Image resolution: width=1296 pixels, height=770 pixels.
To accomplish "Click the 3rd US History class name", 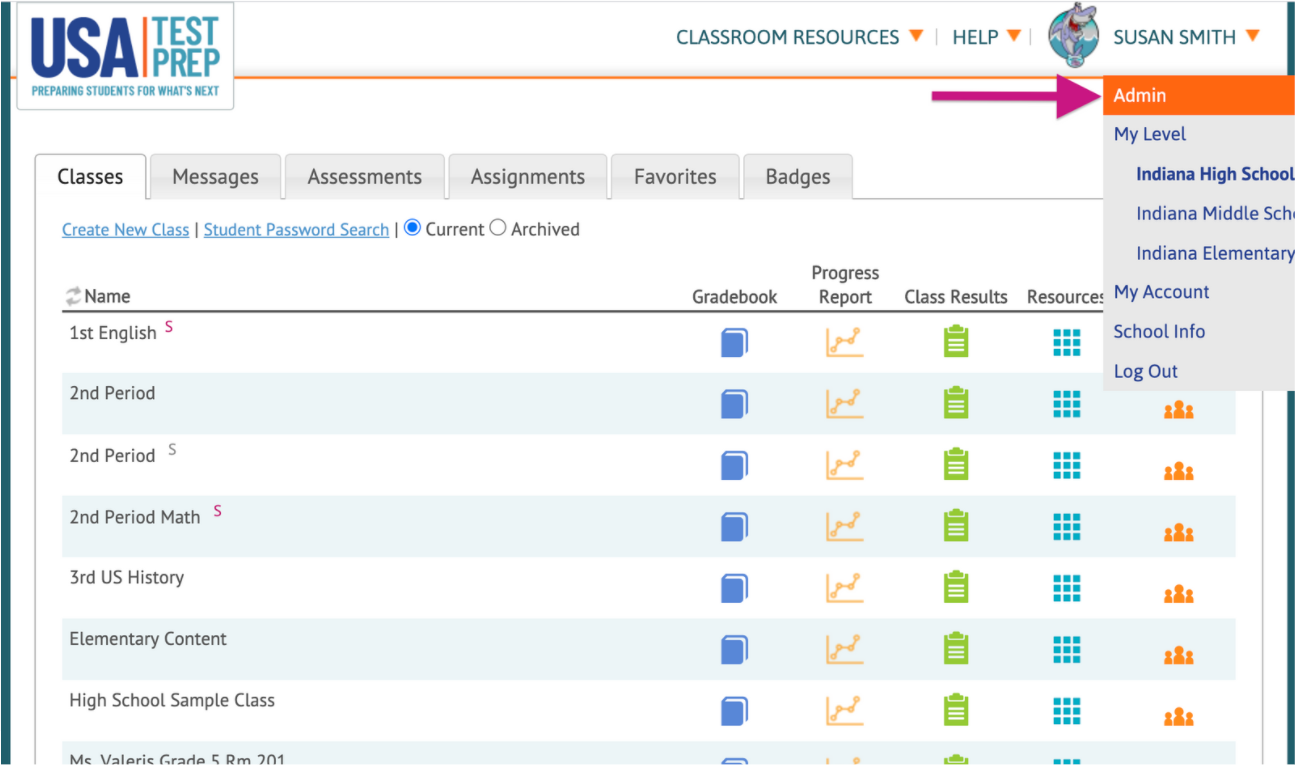I will (x=127, y=577).
